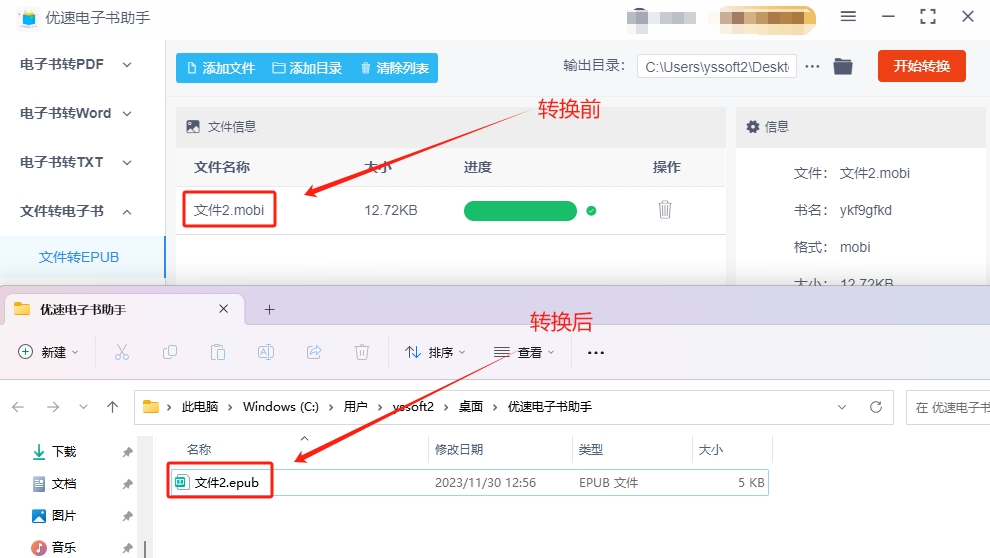Screen dimensions: 990x558
Task: Click the Paste icon in Explorer toolbar
Action: (218, 352)
